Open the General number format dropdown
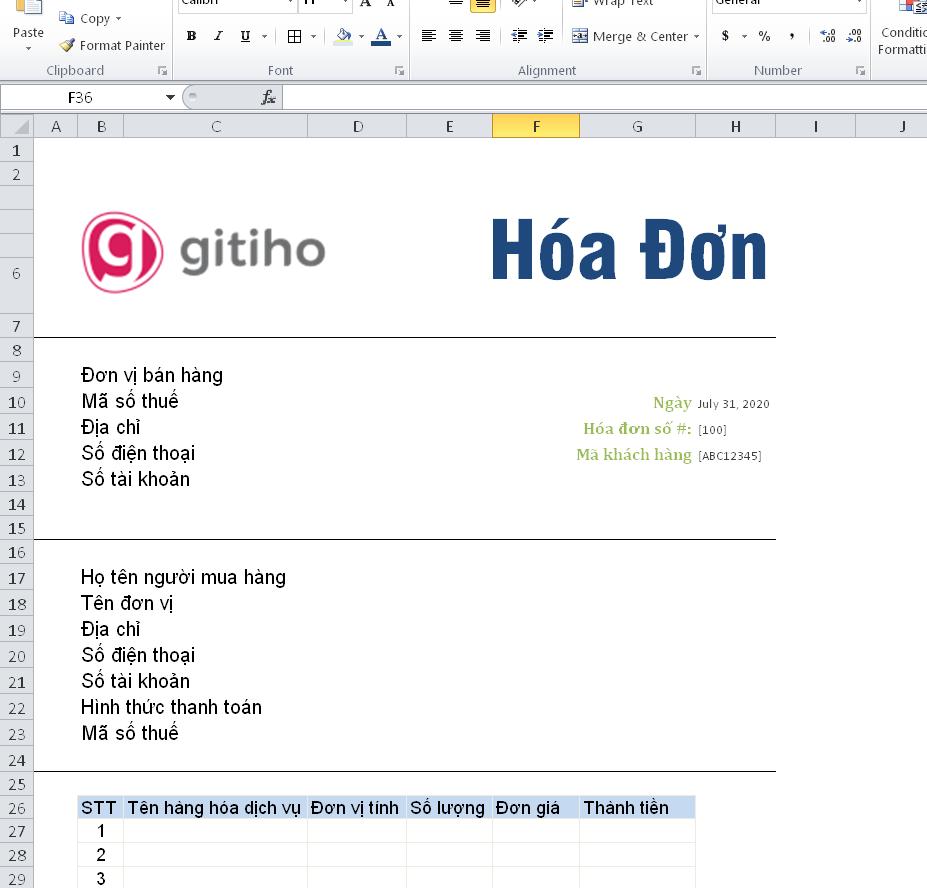Image resolution: width=927 pixels, height=888 pixels. 858,5
